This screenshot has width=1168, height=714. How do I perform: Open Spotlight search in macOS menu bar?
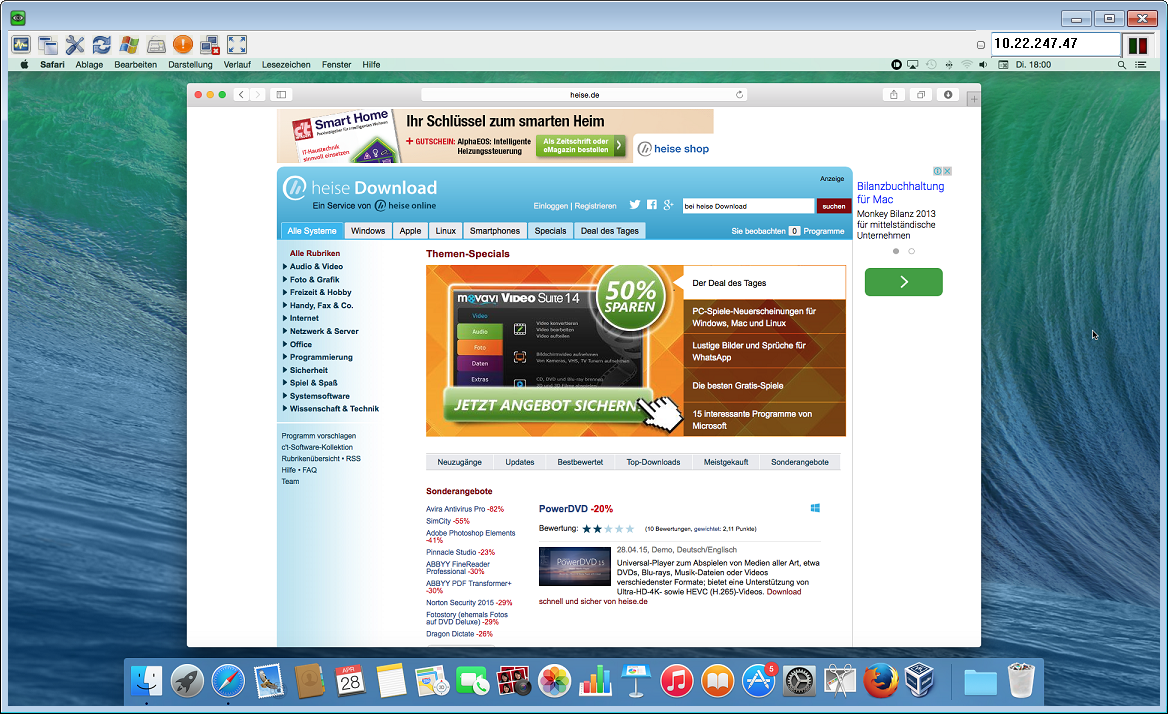pos(1121,65)
